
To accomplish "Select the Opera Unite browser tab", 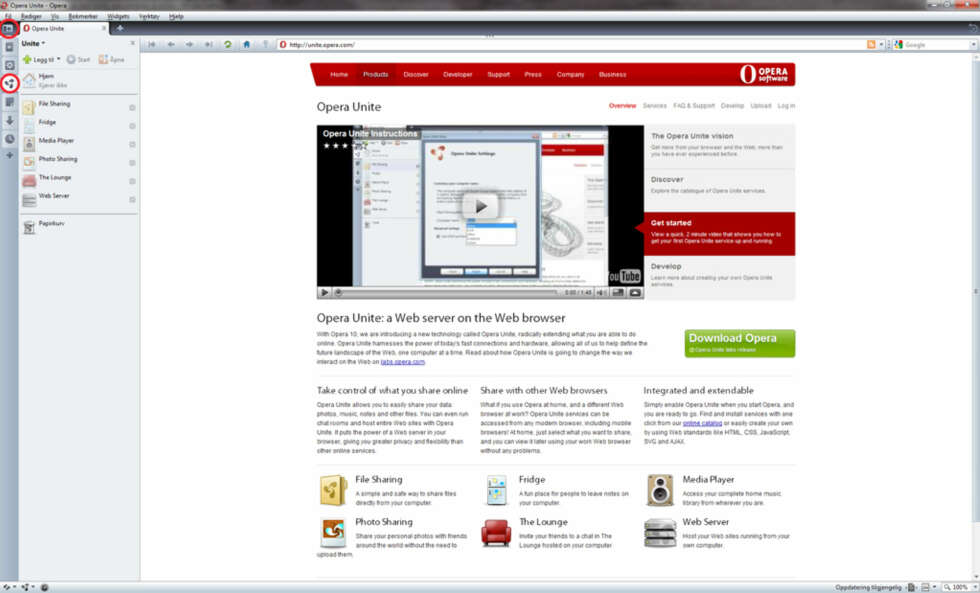I will (x=64, y=28).
